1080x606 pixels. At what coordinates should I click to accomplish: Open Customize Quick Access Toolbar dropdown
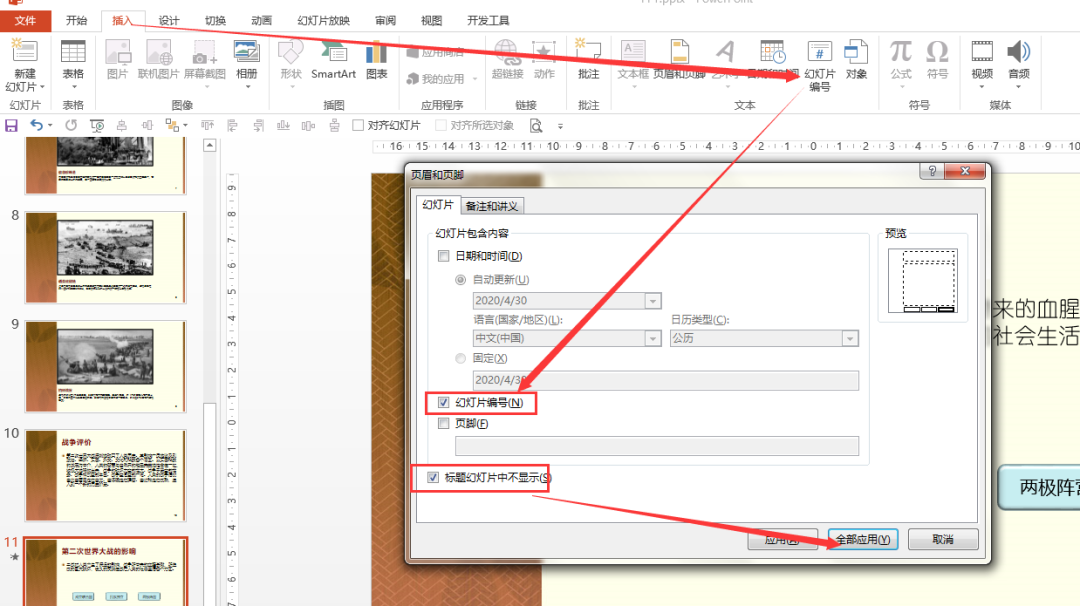[x=560, y=126]
